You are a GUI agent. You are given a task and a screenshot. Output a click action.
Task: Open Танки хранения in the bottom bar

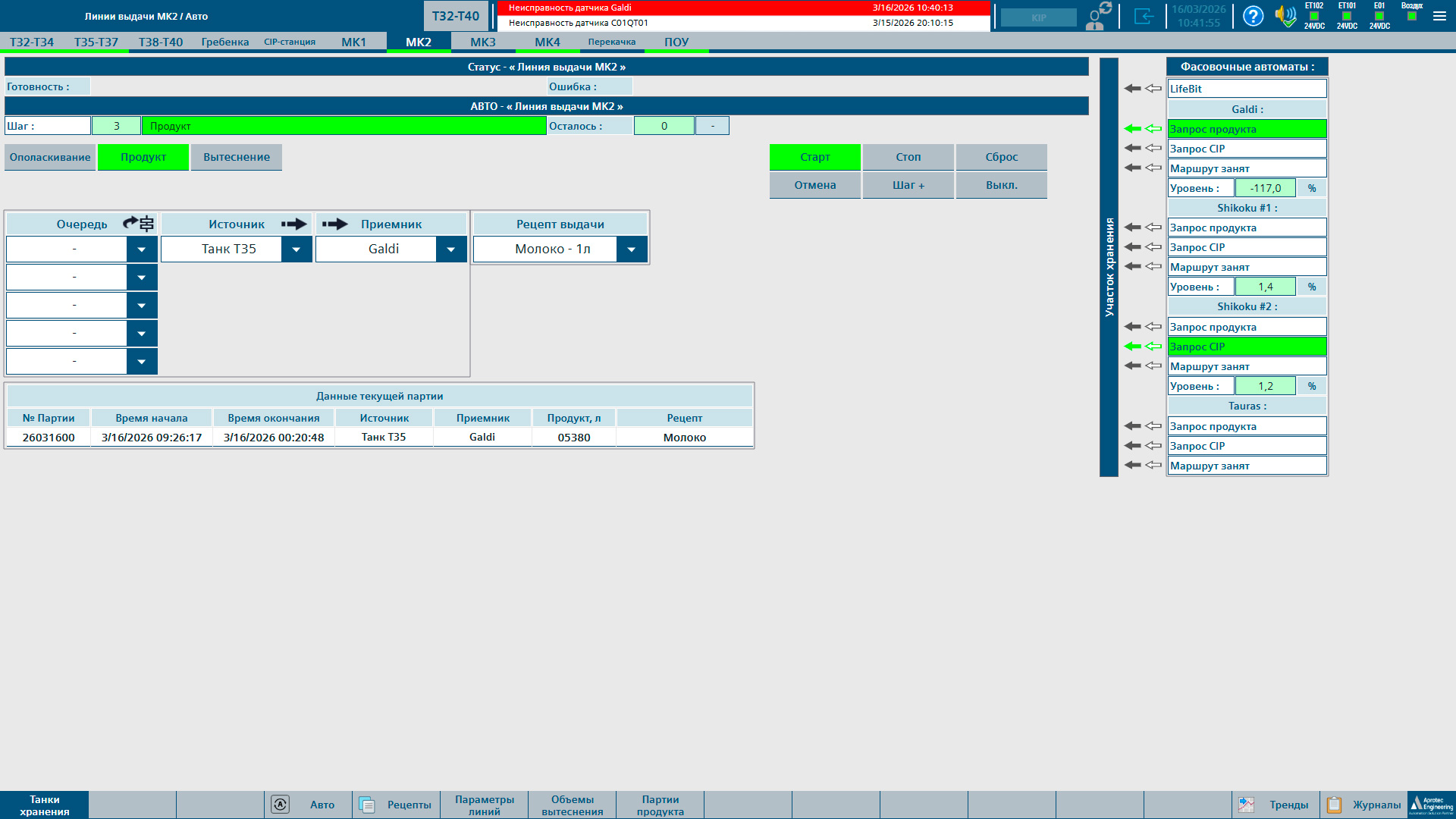(x=44, y=805)
